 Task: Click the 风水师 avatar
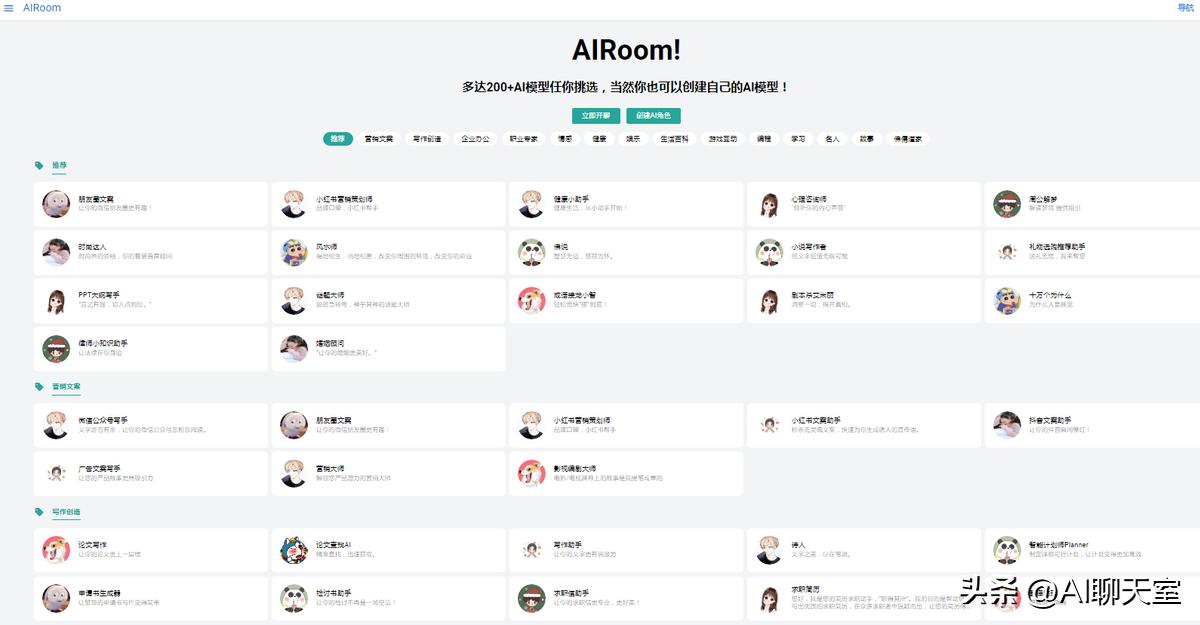[294, 252]
